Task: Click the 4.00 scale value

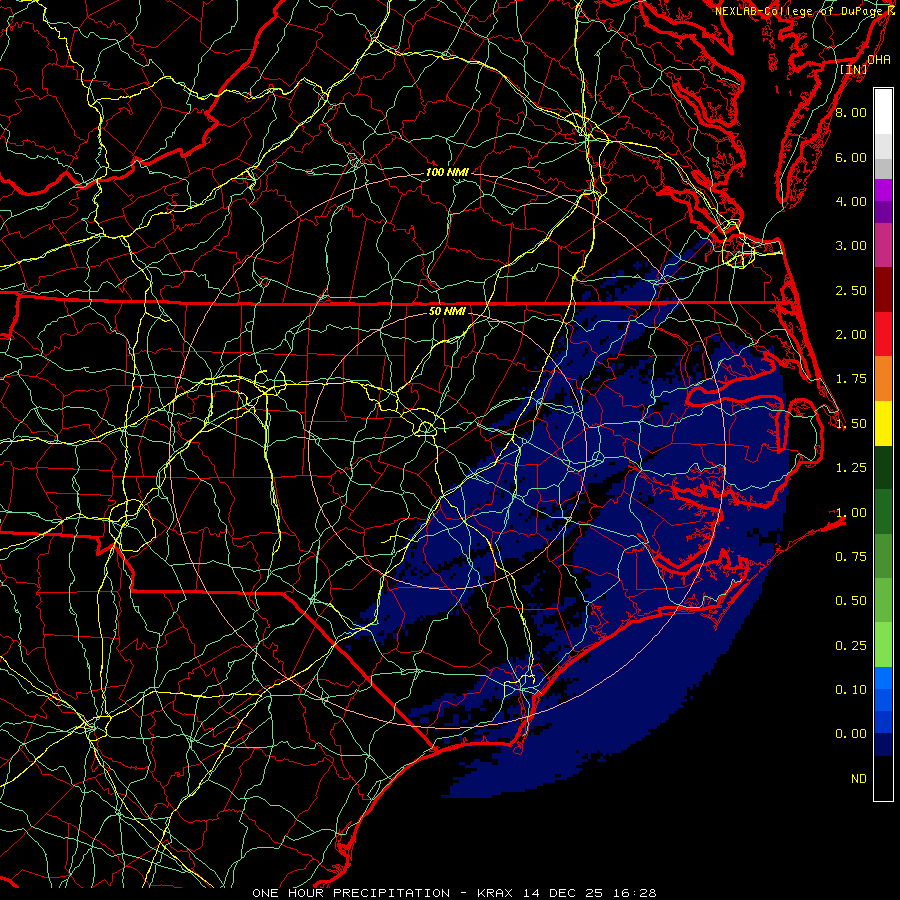Action: tap(851, 201)
